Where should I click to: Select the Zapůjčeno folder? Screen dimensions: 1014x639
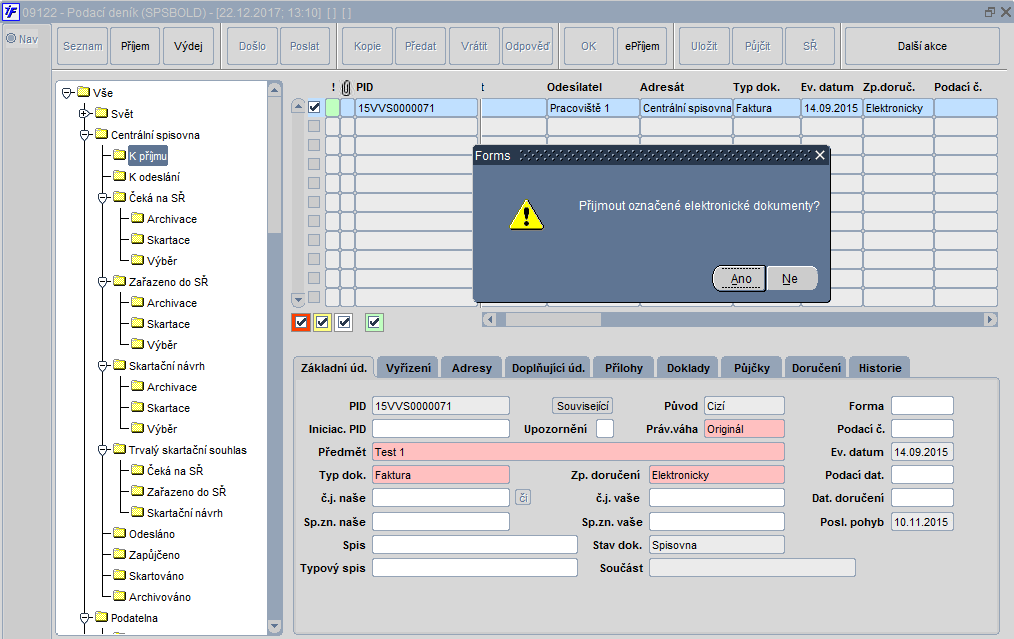(154, 555)
